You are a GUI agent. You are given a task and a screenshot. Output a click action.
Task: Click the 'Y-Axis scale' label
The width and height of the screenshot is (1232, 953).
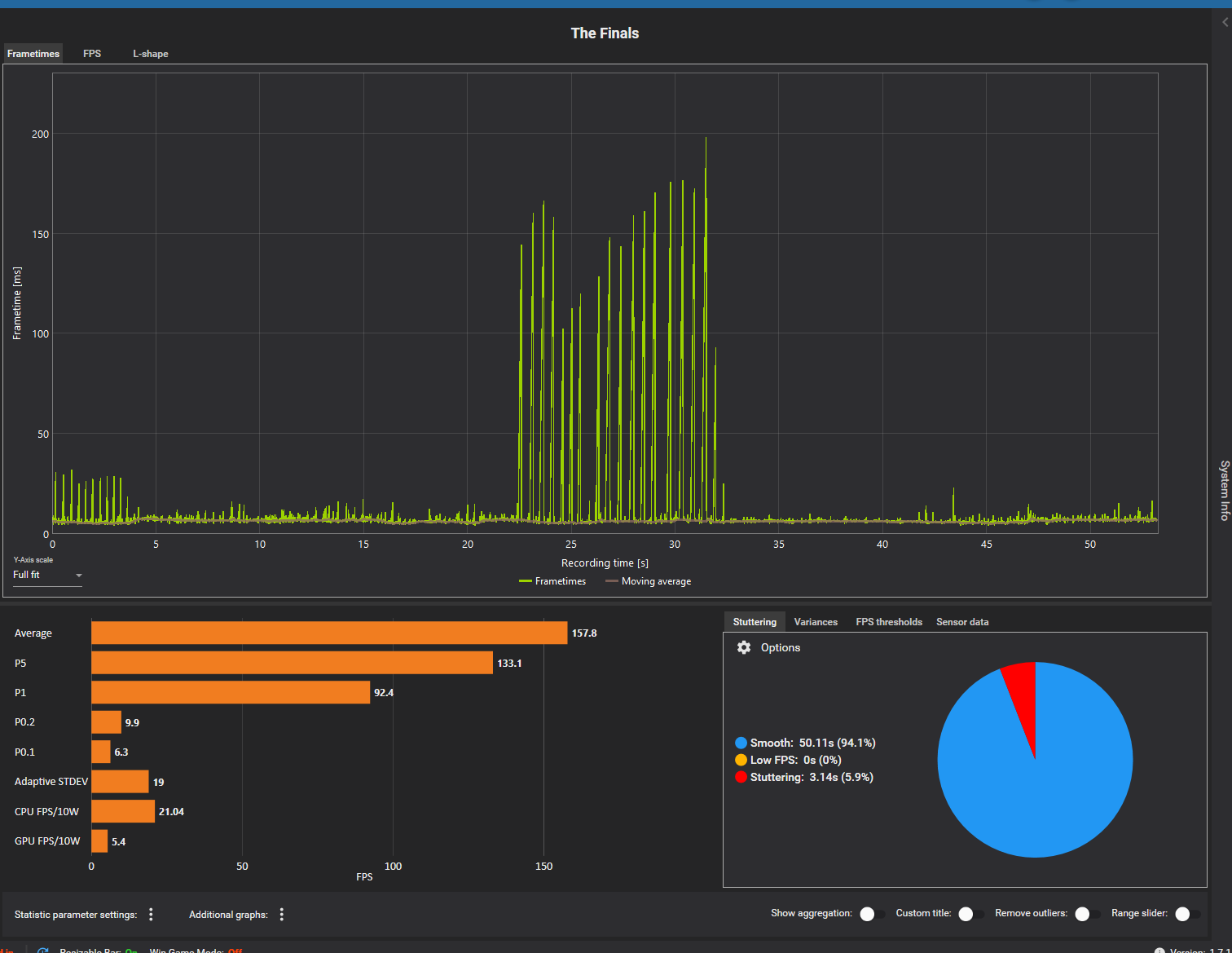pyautogui.click(x=33, y=560)
